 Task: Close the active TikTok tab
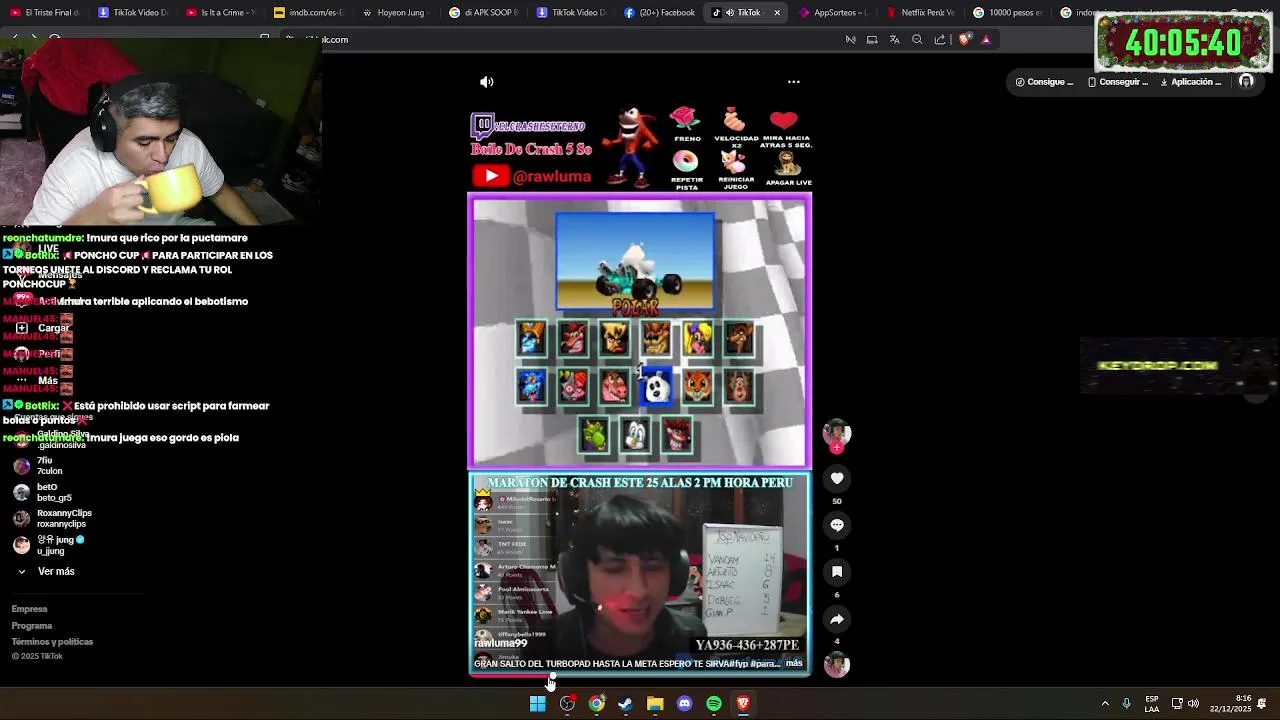tap(777, 13)
